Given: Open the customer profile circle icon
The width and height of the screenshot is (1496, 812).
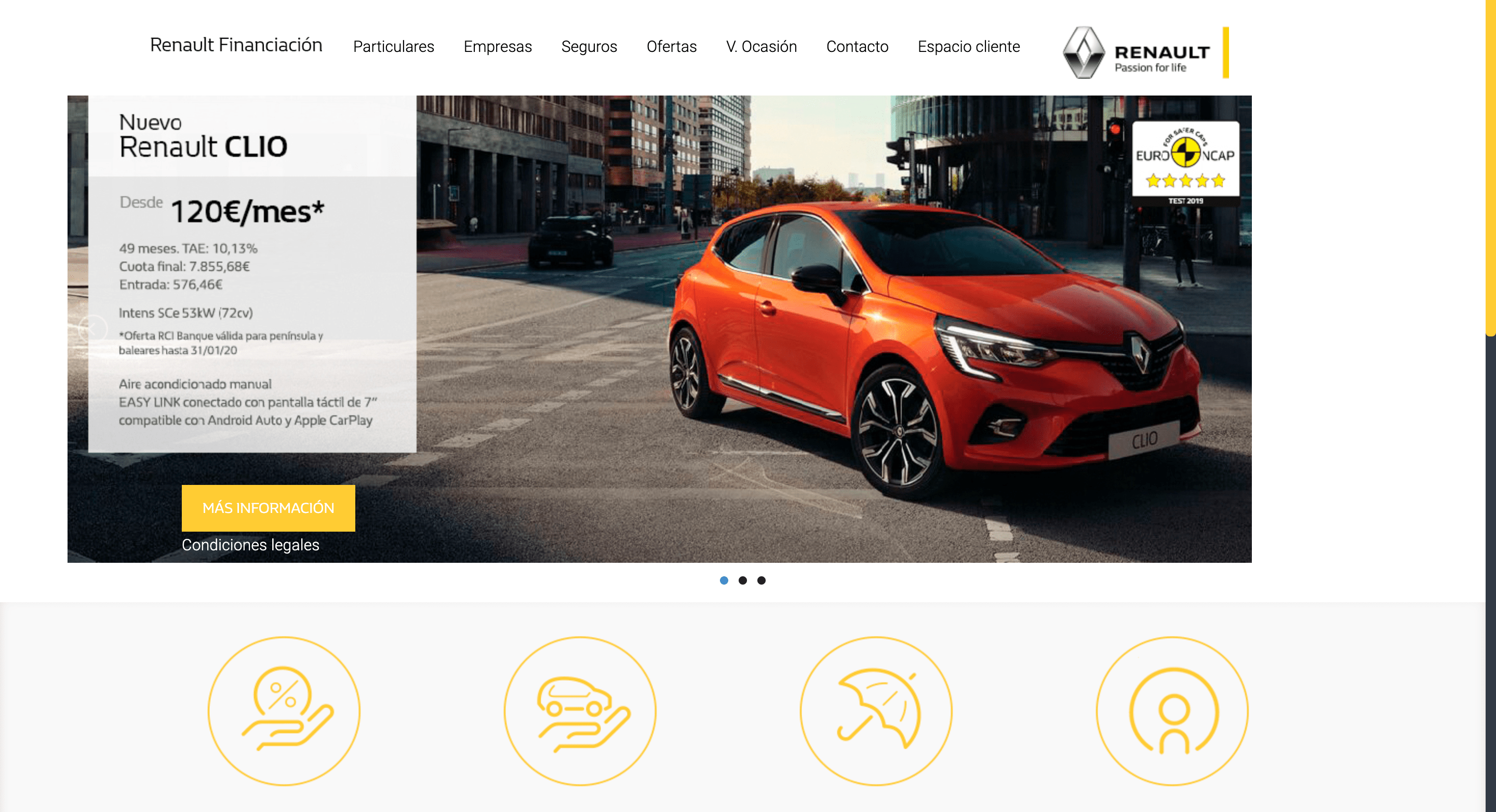Looking at the screenshot, I should point(1172,711).
